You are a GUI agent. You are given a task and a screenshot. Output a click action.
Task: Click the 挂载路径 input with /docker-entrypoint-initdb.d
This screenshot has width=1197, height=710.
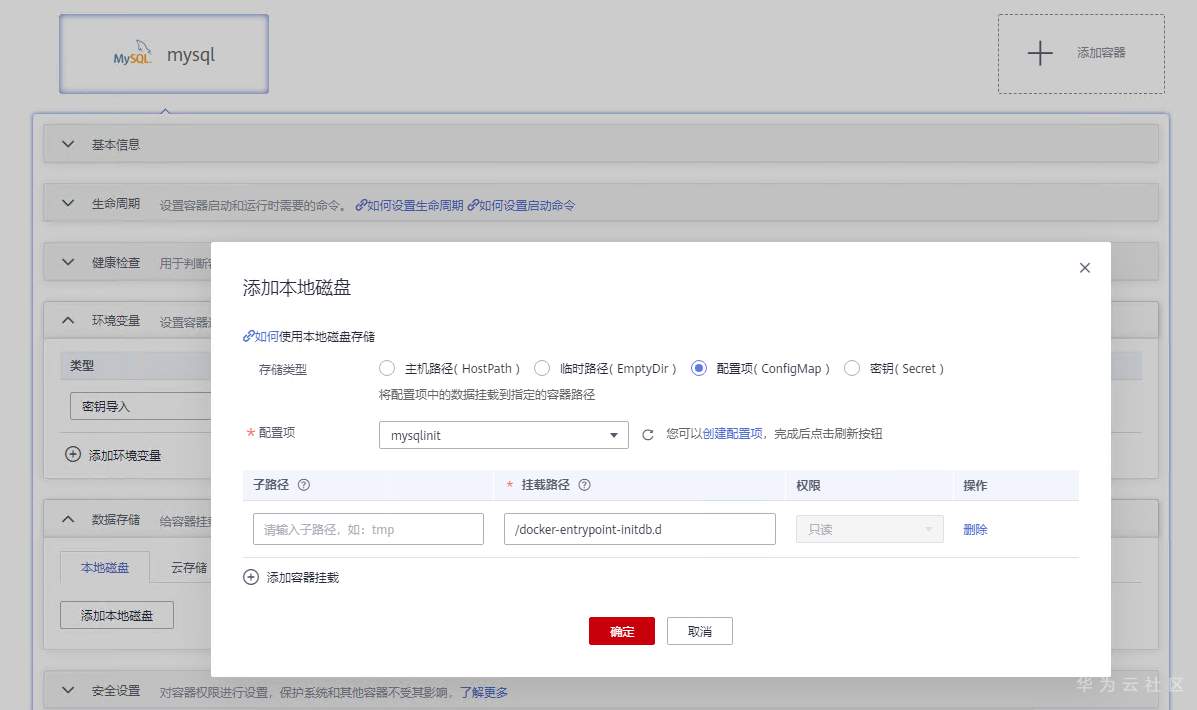point(640,529)
